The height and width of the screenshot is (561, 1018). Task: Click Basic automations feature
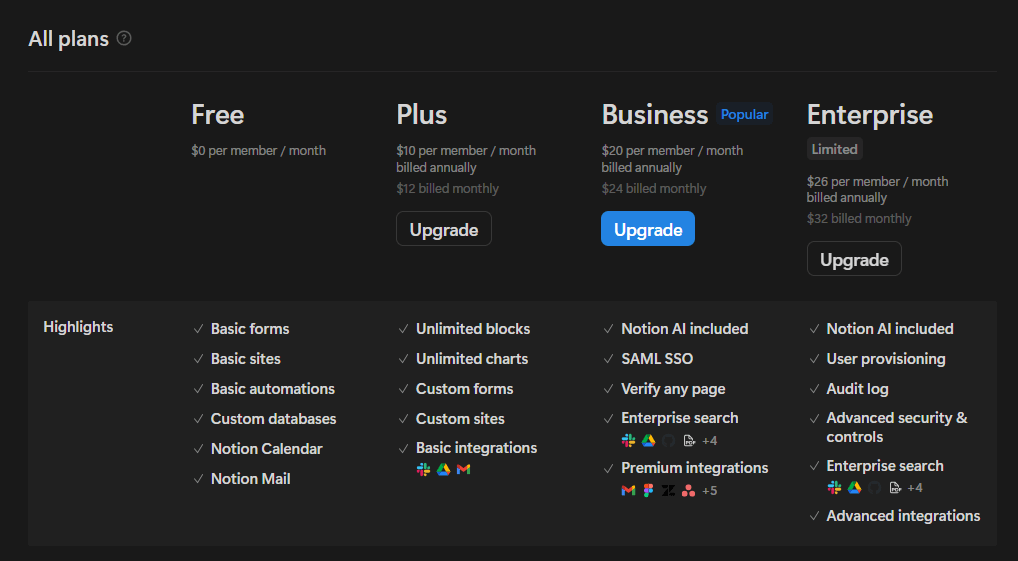[273, 388]
